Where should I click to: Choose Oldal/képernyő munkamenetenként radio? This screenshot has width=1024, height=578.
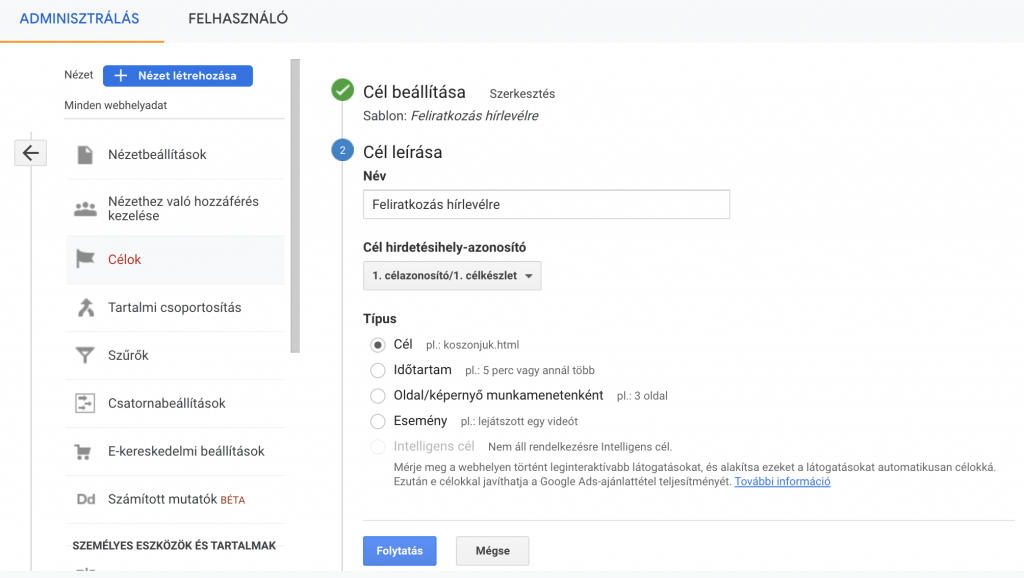377,396
